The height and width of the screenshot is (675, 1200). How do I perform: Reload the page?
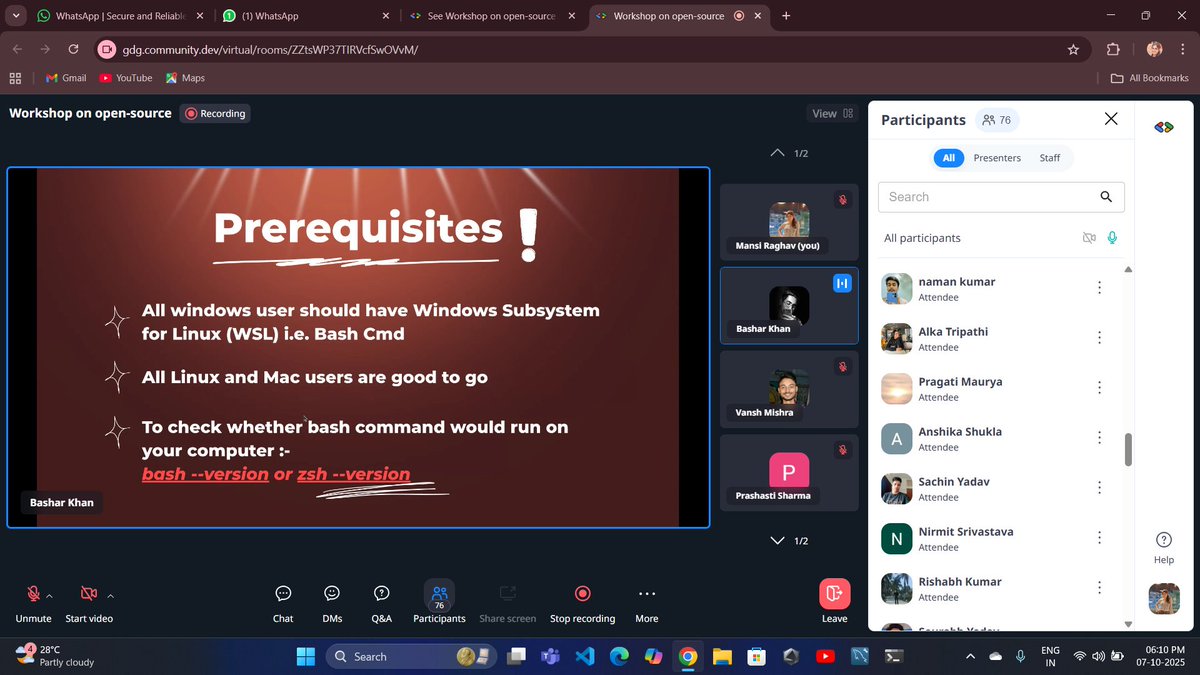(x=73, y=49)
